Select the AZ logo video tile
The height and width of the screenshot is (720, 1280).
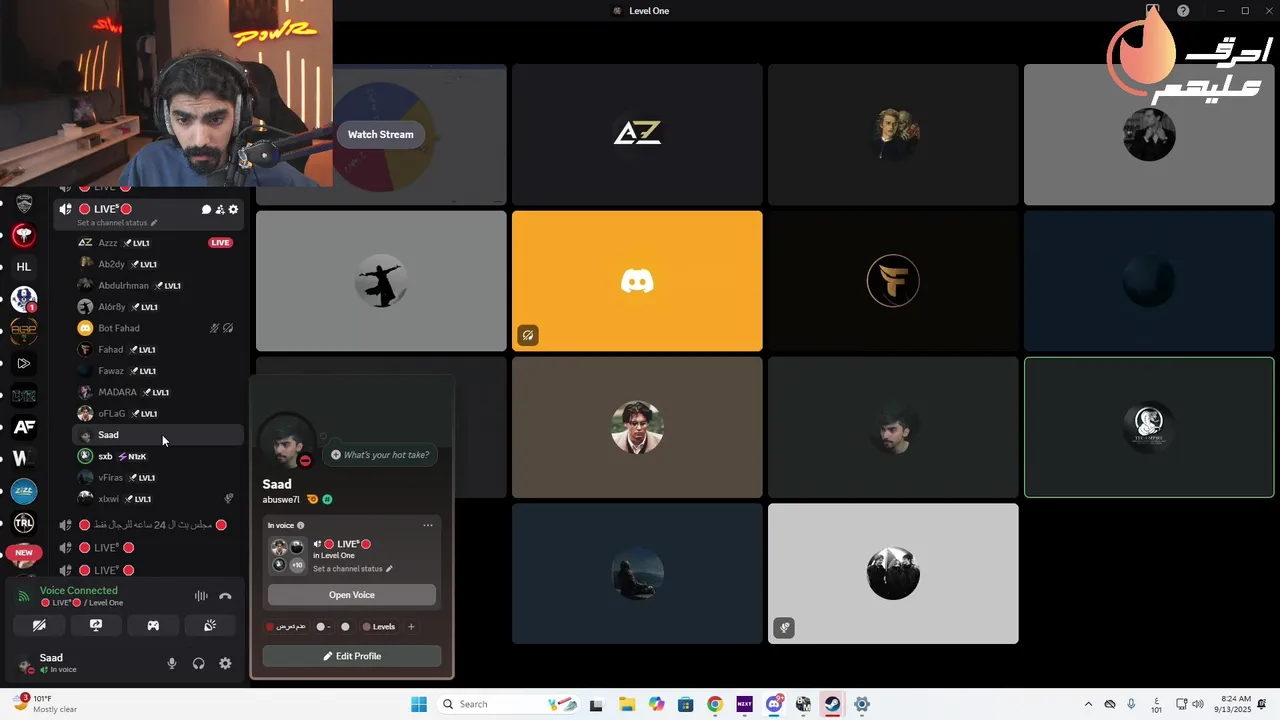click(x=637, y=134)
